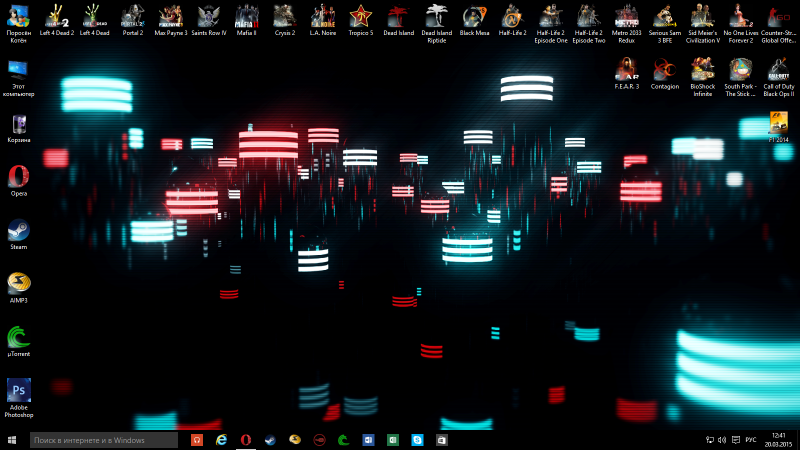Screen dimensions: 800x450
Task: Launch Internet Explorer from the taskbar
Action: point(221,440)
